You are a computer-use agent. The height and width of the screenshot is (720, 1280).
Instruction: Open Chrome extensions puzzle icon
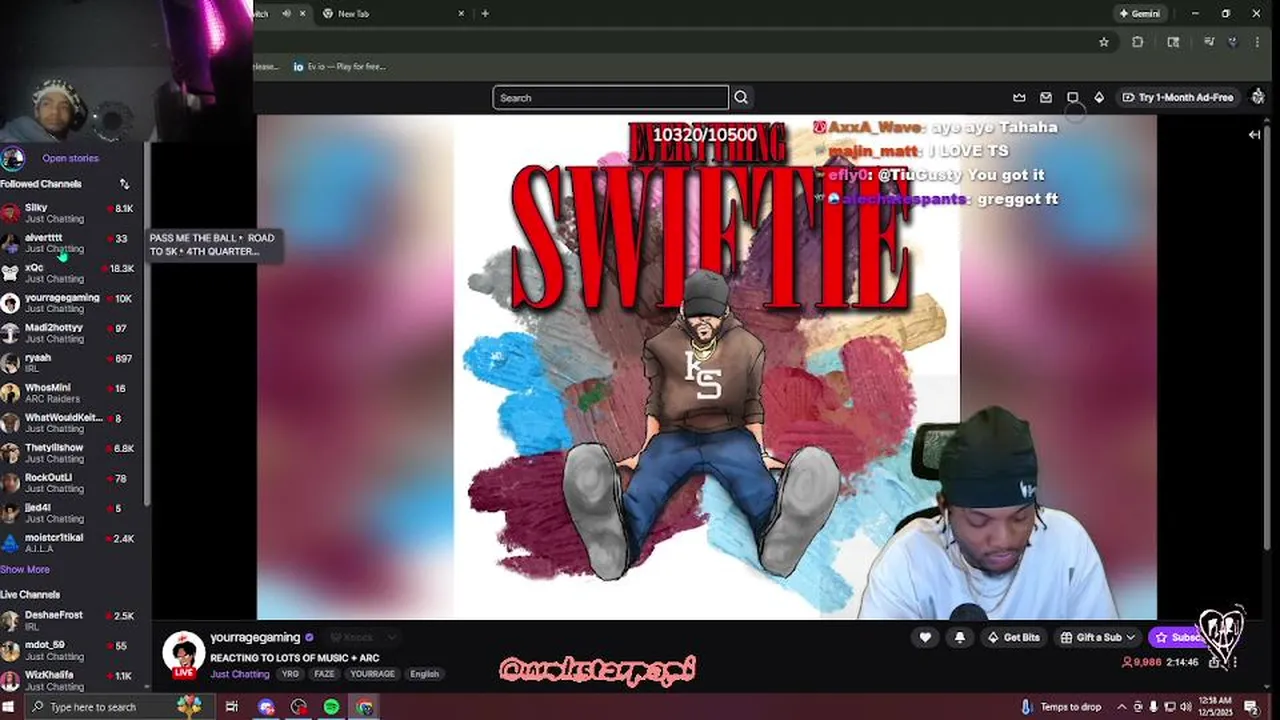pos(1138,42)
